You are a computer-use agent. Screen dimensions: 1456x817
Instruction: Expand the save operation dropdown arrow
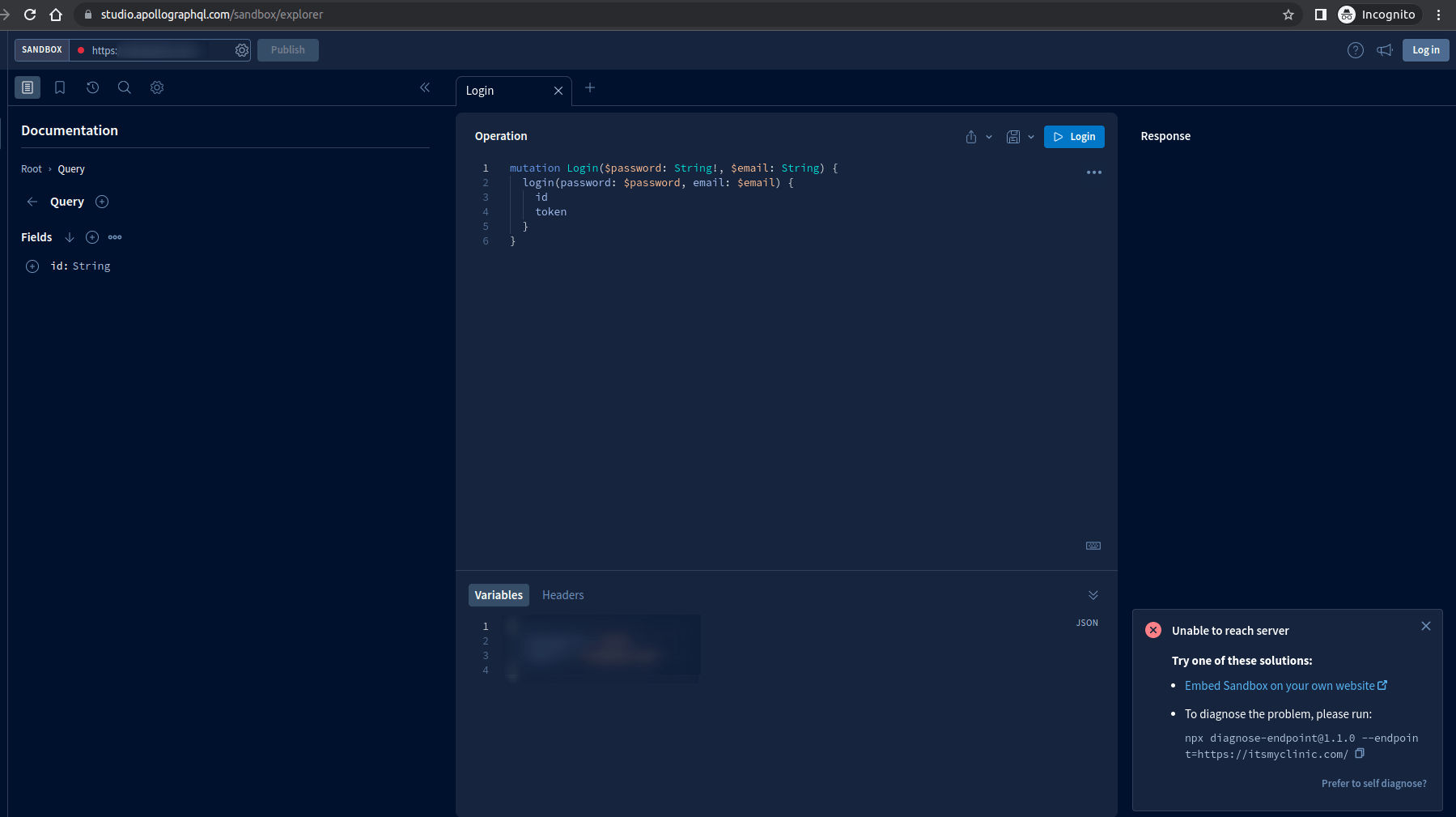coord(1031,137)
